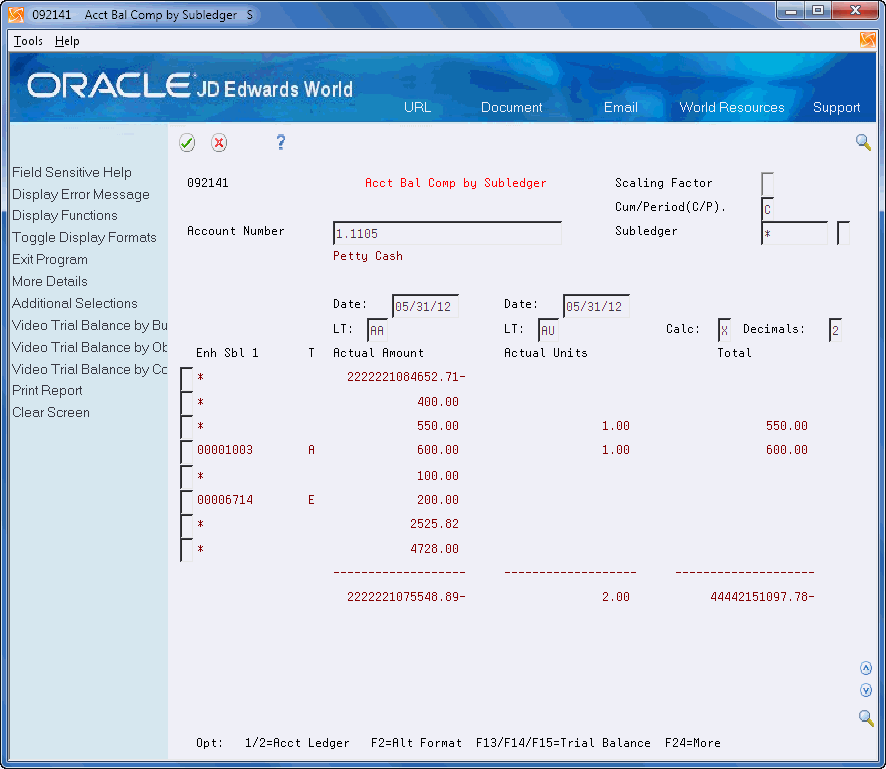Choose Video Trial Balance by Co
This screenshot has height=769, width=886.
tap(90, 369)
